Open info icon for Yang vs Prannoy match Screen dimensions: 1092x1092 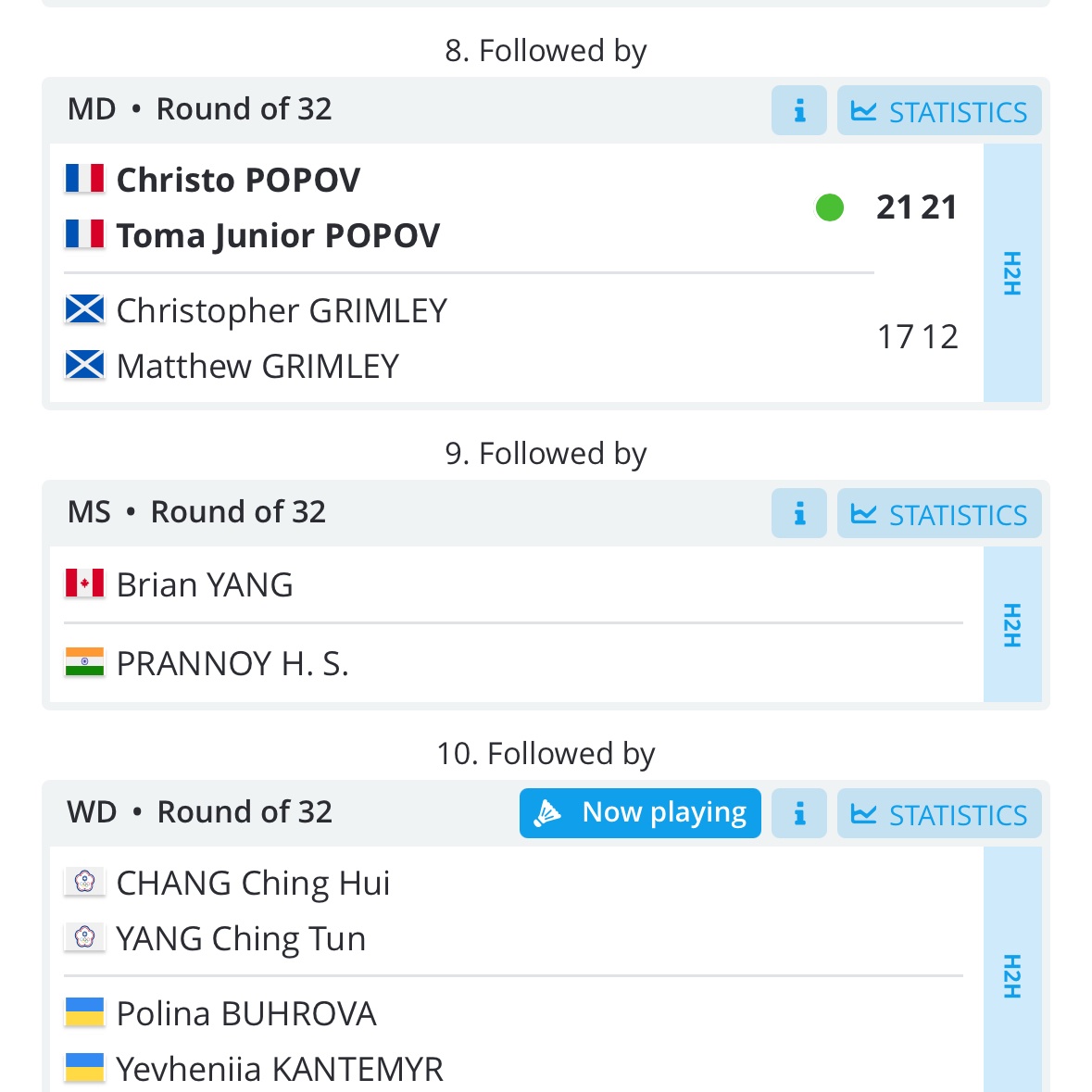click(x=798, y=514)
